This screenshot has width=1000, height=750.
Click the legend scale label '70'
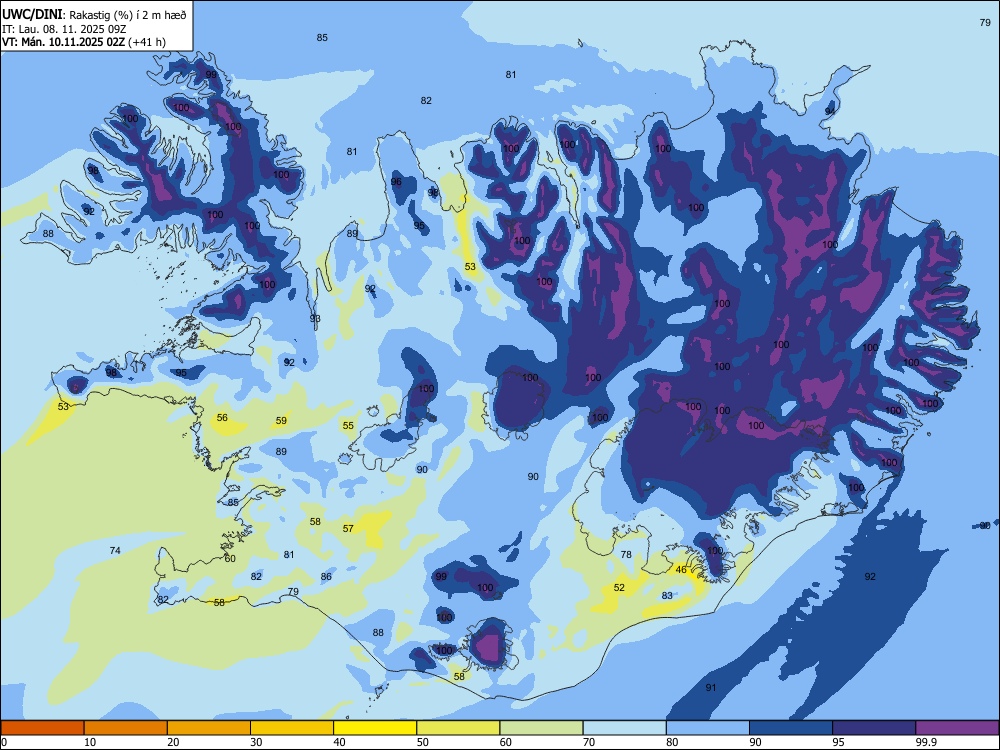click(x=589, y=742)
